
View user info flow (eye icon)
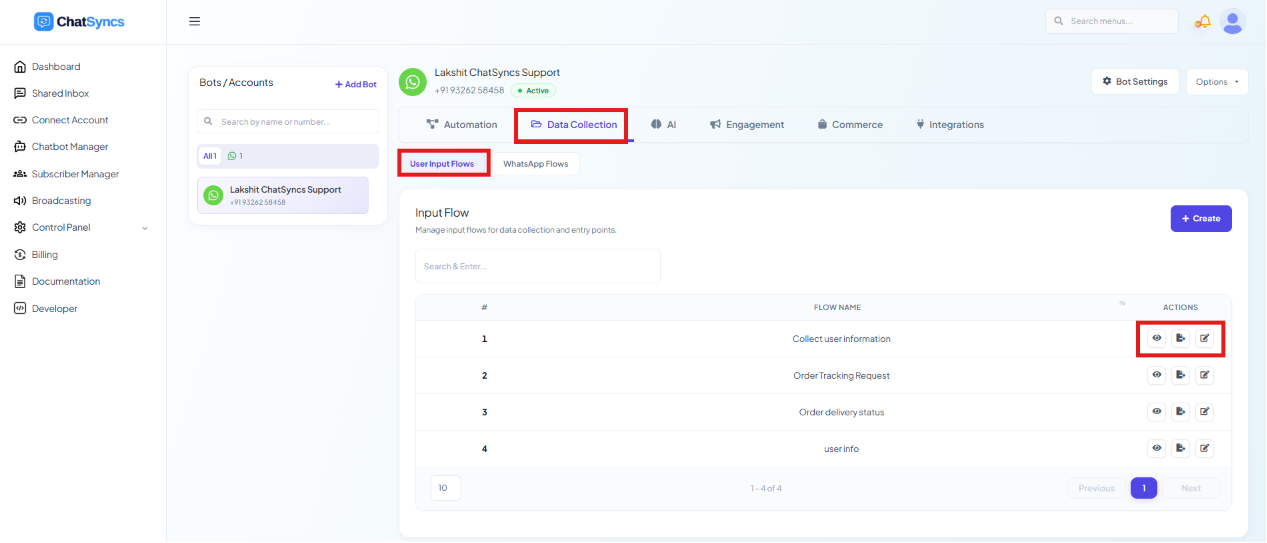coord(1157,448)
